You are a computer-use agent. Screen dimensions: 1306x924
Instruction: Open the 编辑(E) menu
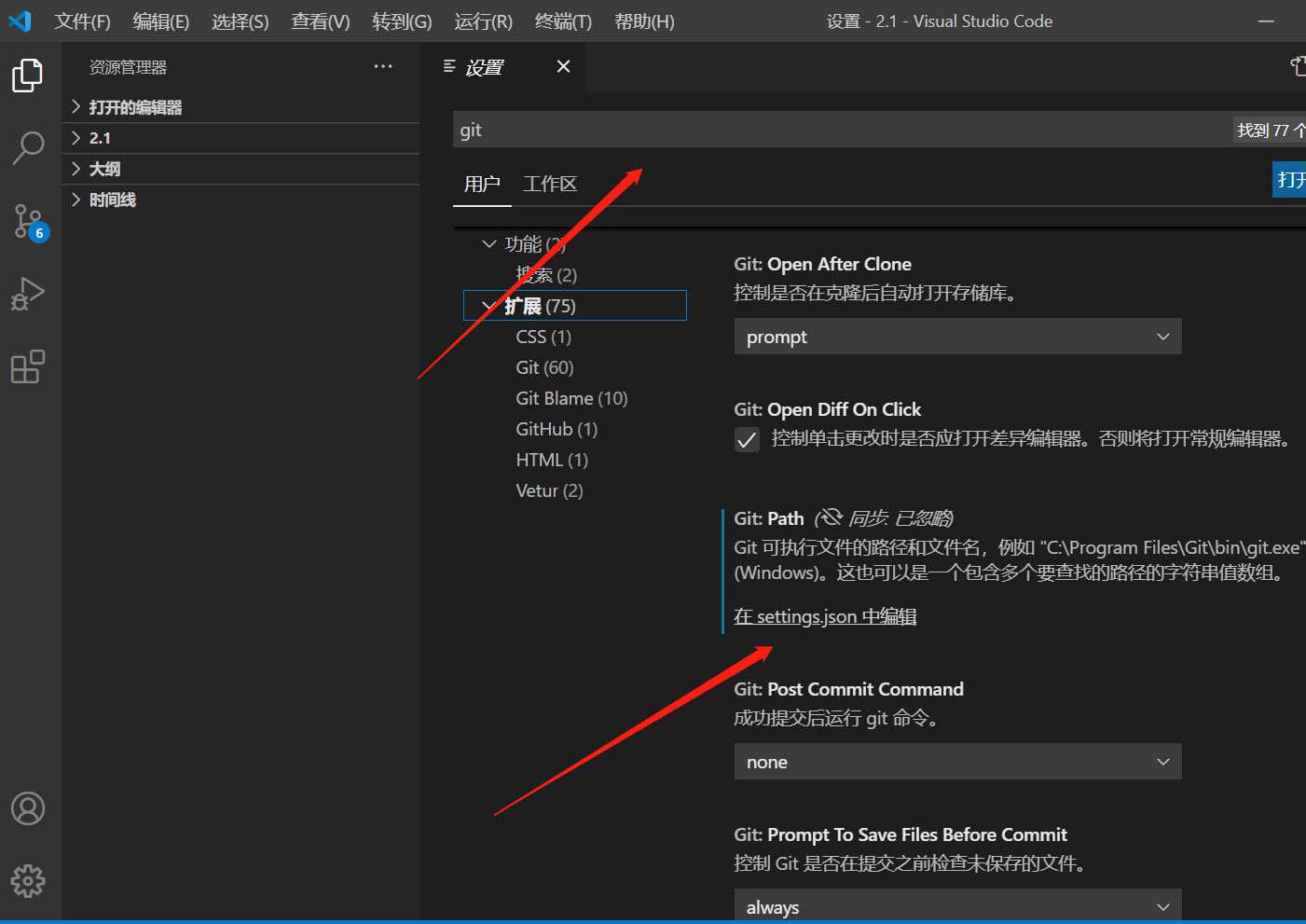tap(161, 21)
